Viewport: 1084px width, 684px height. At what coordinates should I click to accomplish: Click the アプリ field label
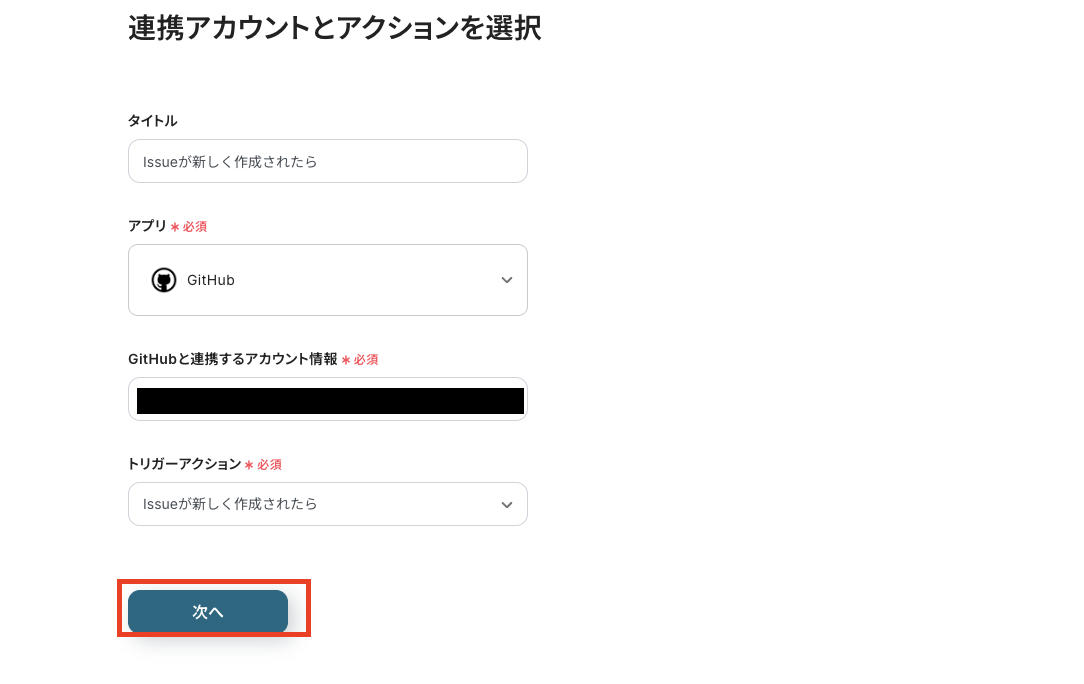click(x=145, y=226)
